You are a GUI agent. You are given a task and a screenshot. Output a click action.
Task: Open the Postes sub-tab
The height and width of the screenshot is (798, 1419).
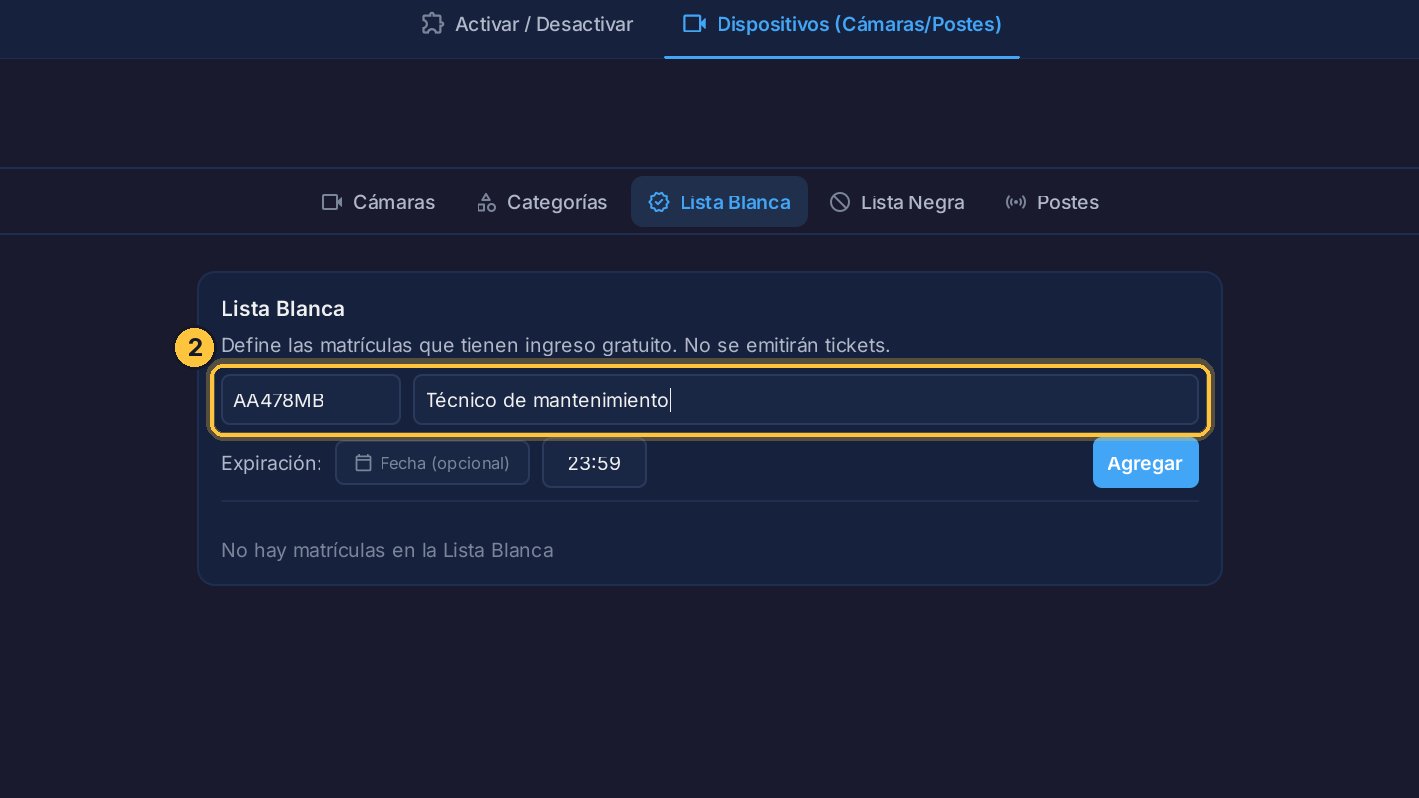coord(1052,202)
